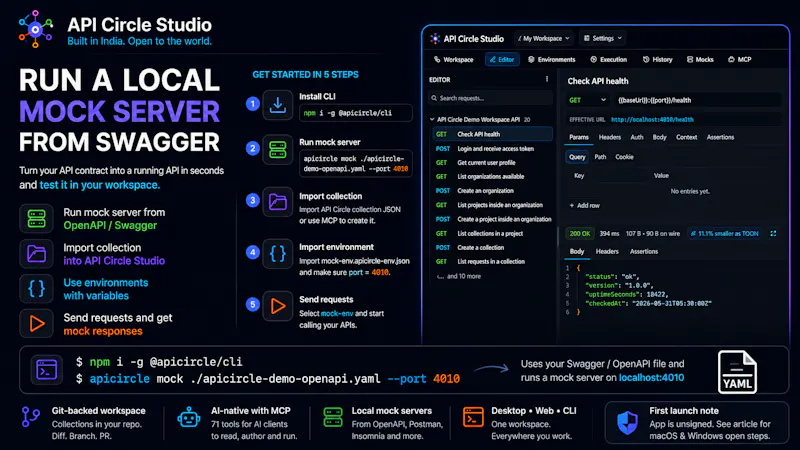Viewport: 800px width, 450px height.
Task: Open the History tab
Action: pyautogui.click(x=657, y=60)
